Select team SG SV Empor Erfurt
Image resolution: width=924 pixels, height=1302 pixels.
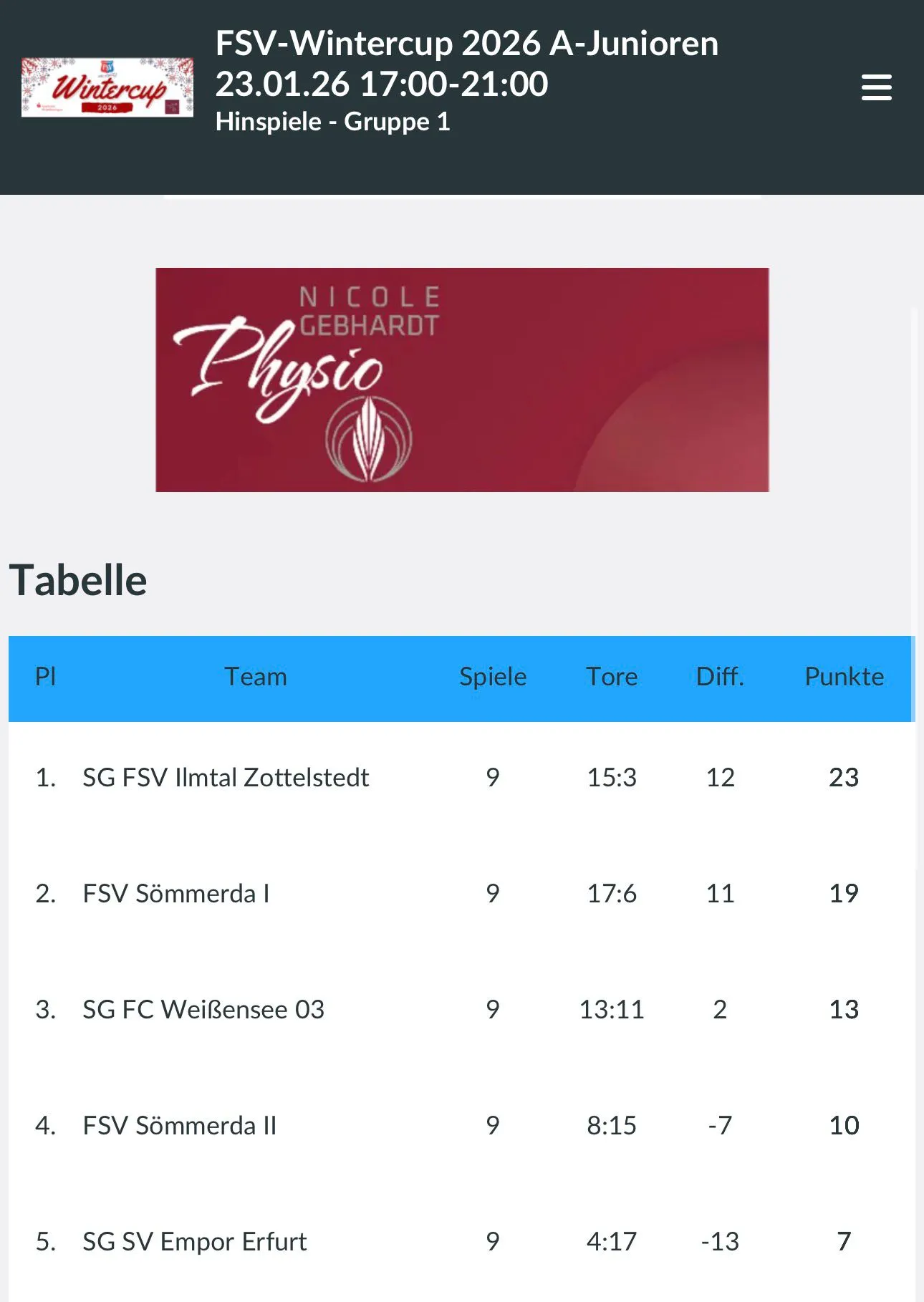(194, 1242)
